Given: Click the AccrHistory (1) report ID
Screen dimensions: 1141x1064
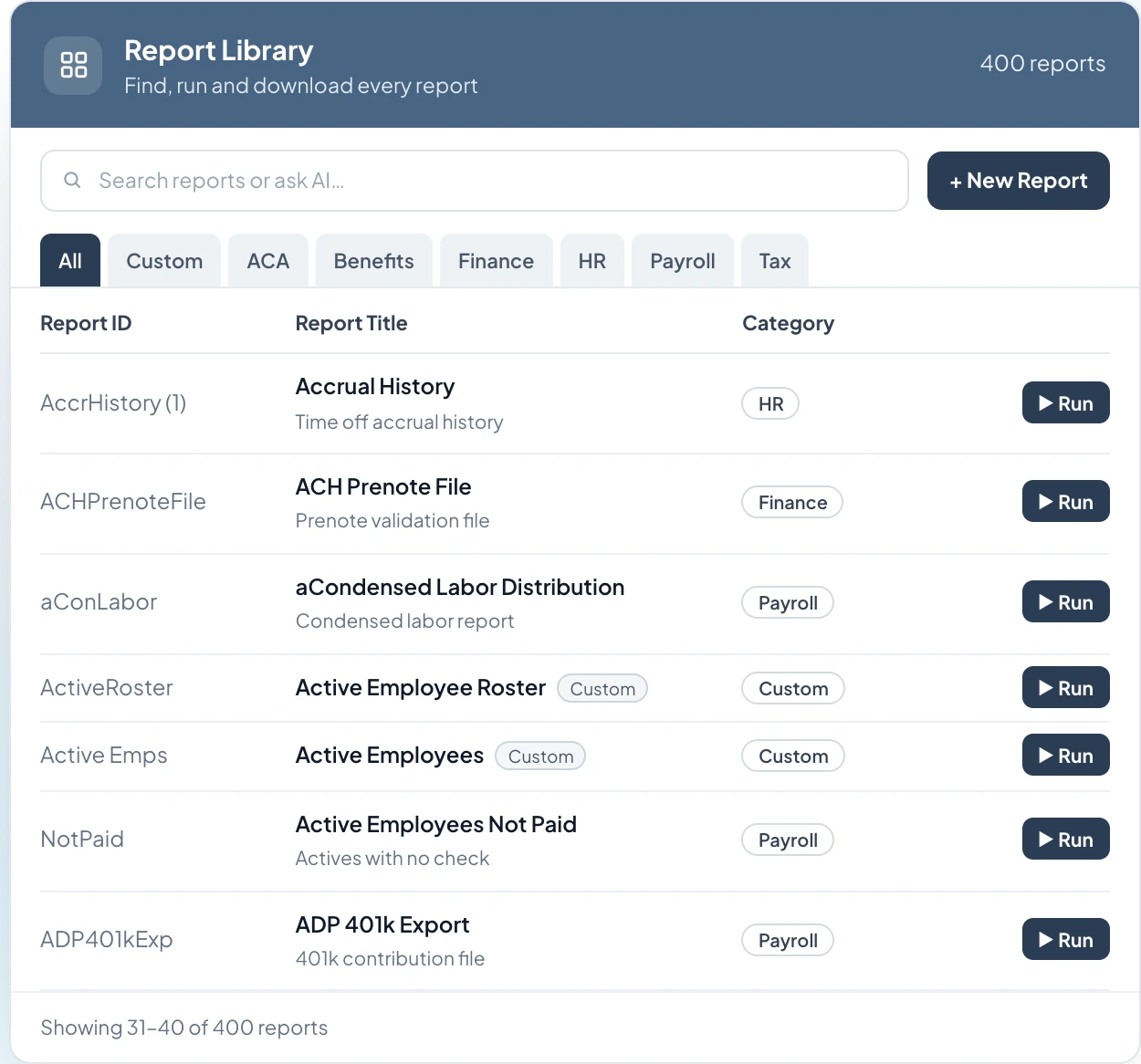Looking at the screenshot, I should tap(113, 402).
